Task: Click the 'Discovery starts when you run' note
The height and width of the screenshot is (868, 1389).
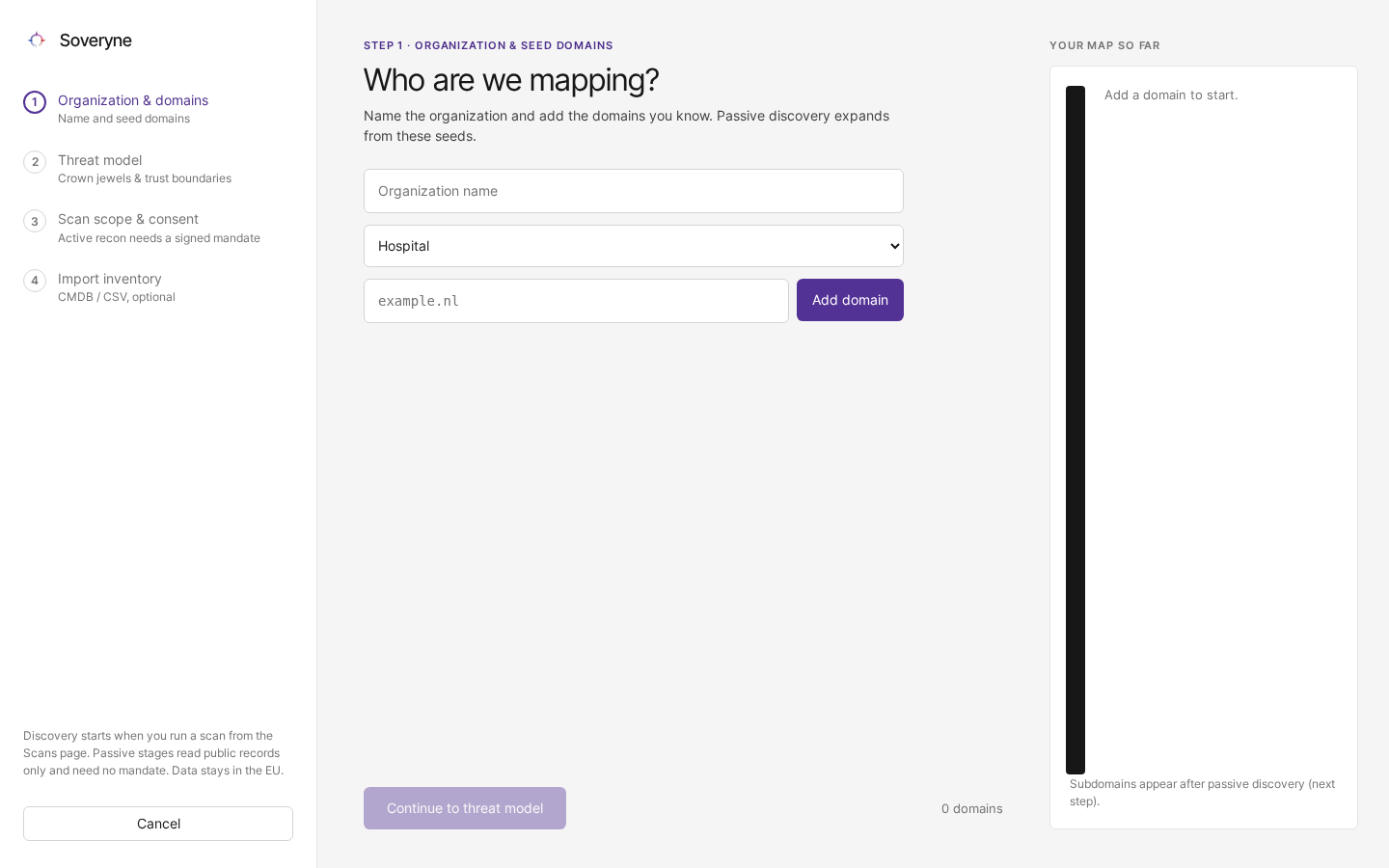Action: 153,753
